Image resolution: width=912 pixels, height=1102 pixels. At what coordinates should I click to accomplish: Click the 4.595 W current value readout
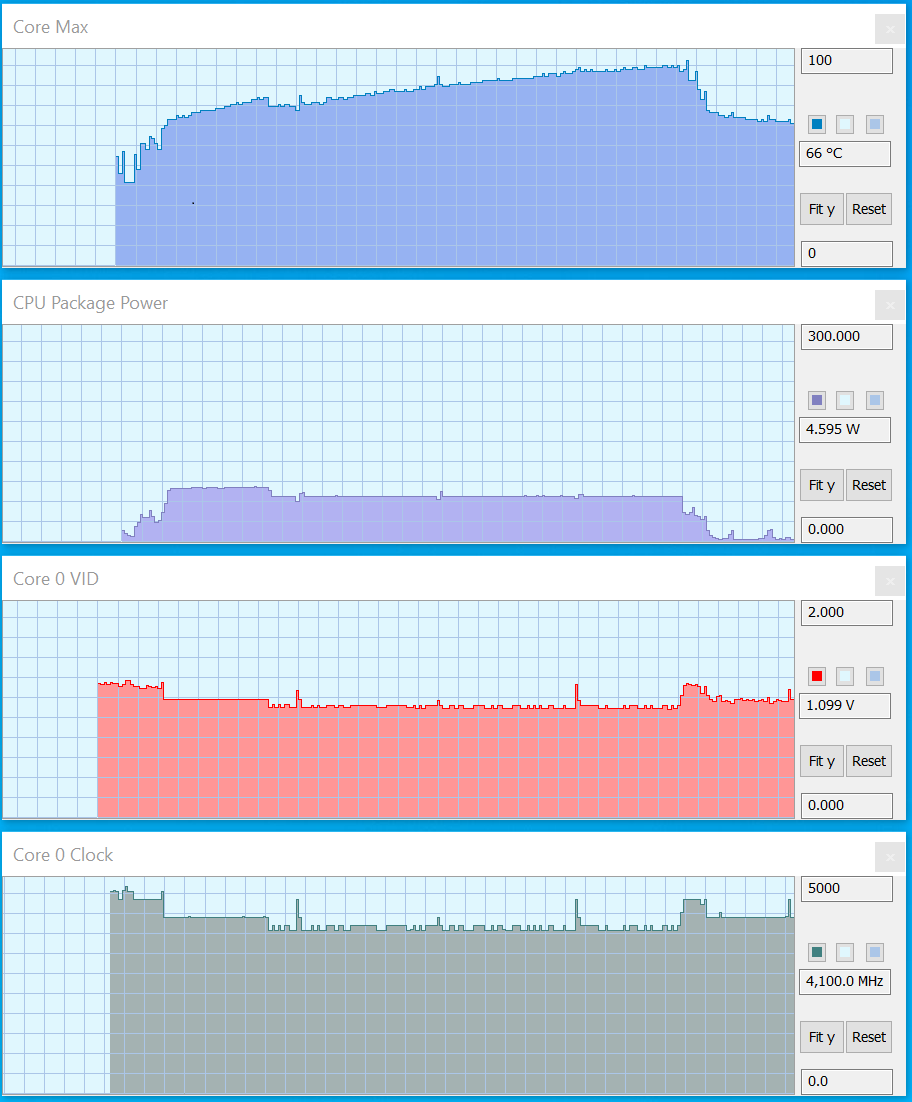(x=845, y=430)
